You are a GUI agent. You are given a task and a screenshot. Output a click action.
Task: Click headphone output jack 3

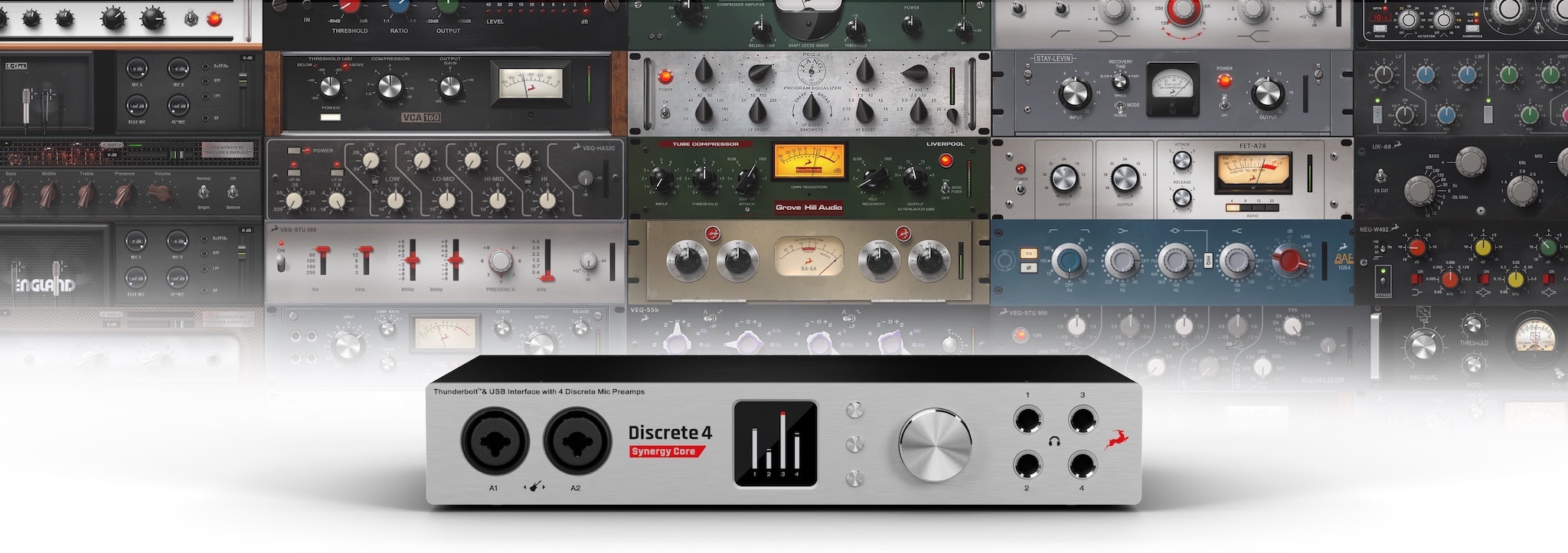(1081, 420)
